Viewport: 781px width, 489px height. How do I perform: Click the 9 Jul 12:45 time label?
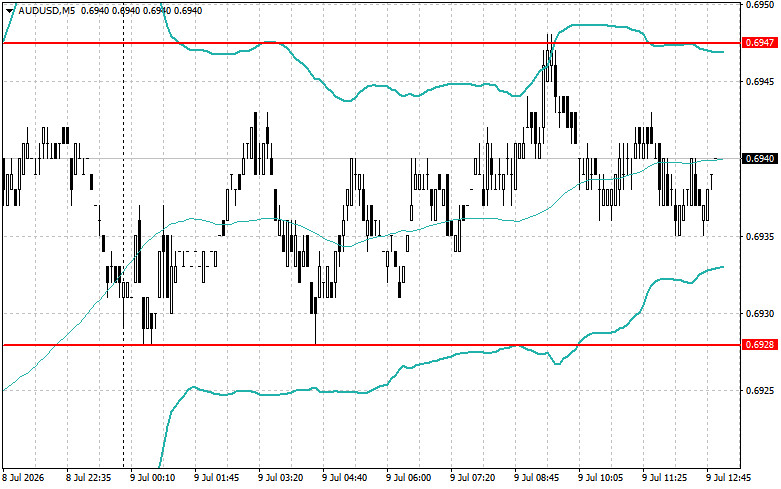coord(729,478)
